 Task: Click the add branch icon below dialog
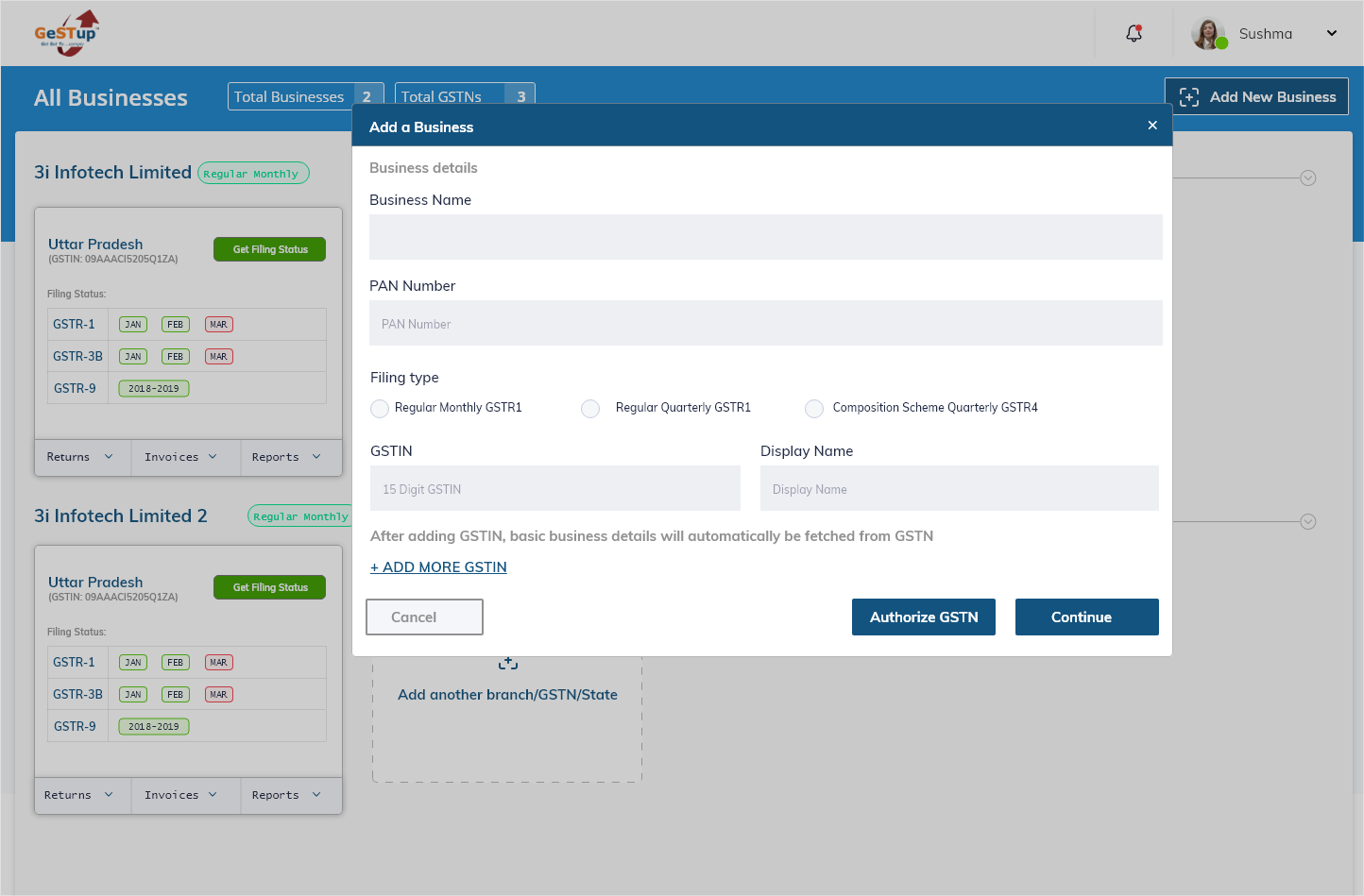pyautogui.click(x=508, y=664)
